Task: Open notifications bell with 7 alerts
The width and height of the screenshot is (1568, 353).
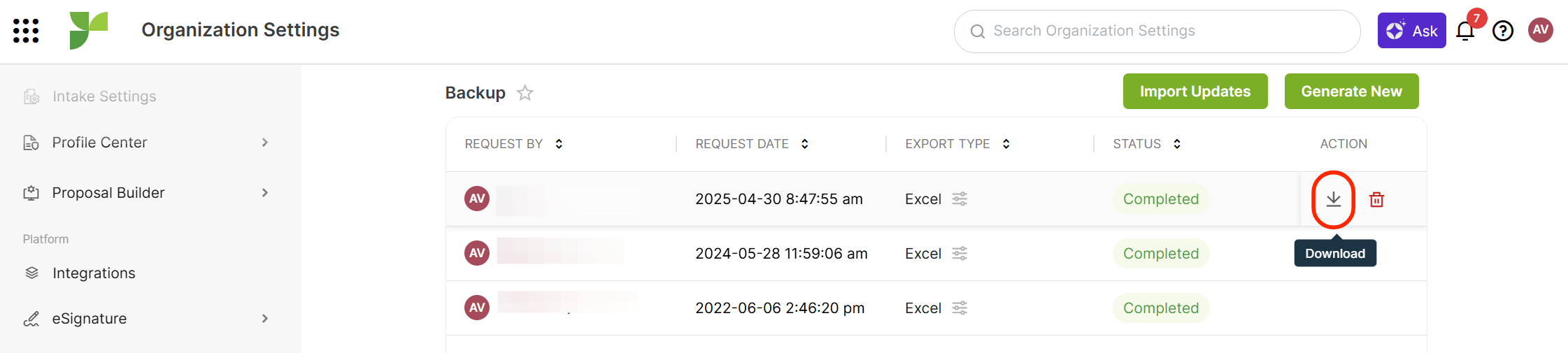Action: tap(1465, 31)
